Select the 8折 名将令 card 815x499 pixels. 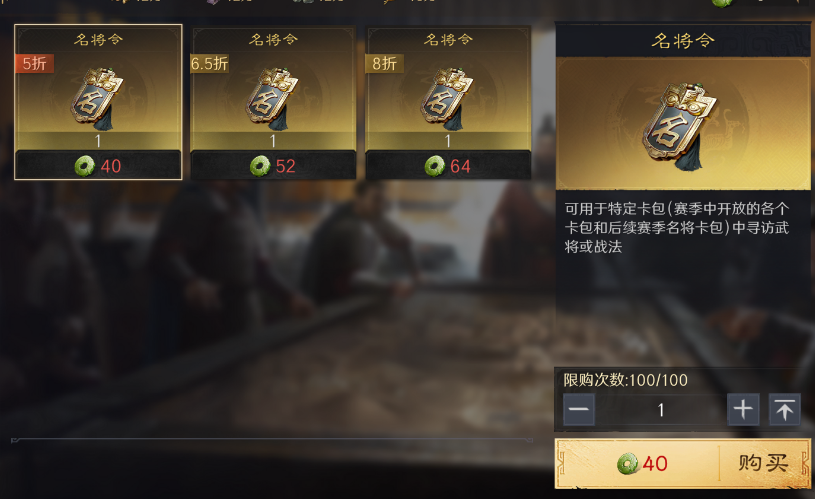448,103
